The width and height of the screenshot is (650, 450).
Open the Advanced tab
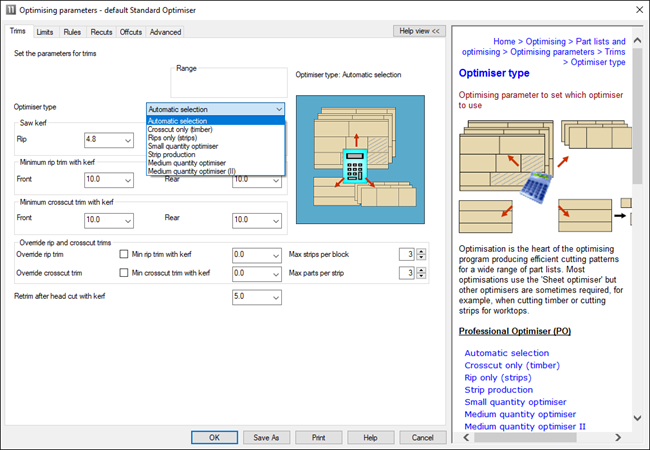point(165,32)
